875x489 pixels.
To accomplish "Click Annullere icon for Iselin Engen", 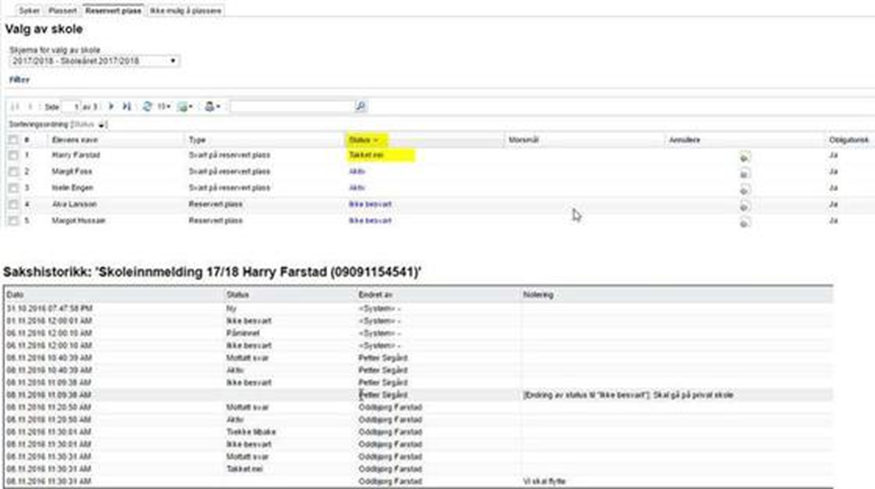I will 745,188.
